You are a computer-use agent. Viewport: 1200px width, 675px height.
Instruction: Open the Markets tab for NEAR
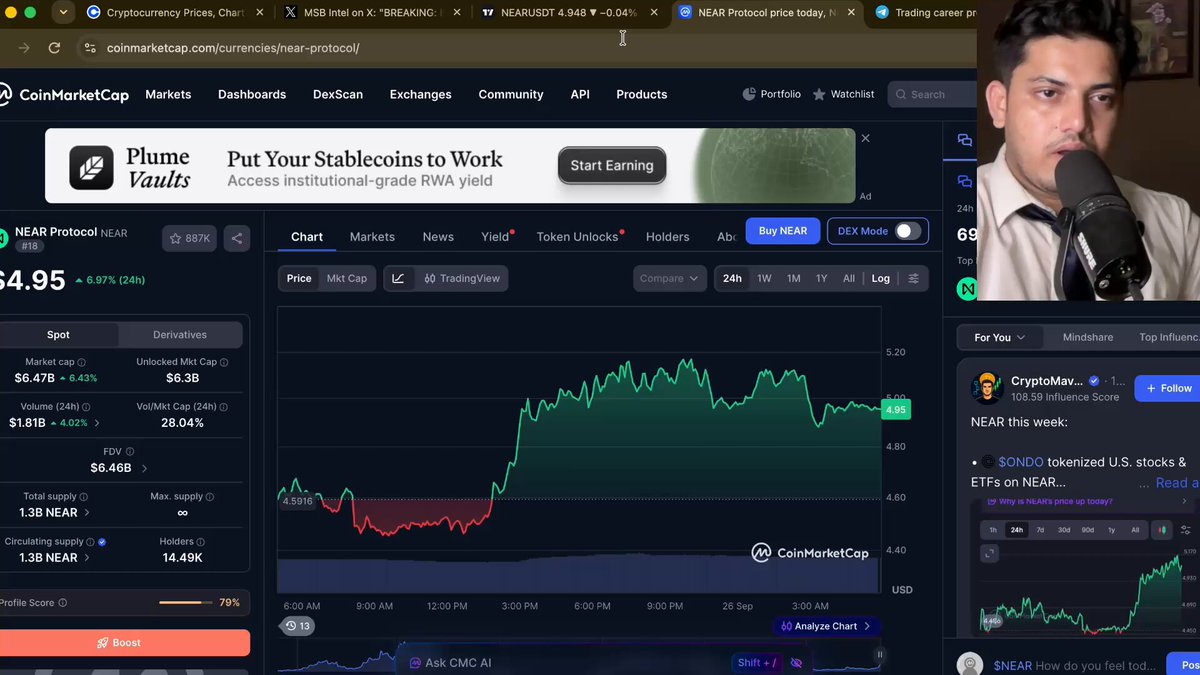pyautogui.click(x=372, y=237)
